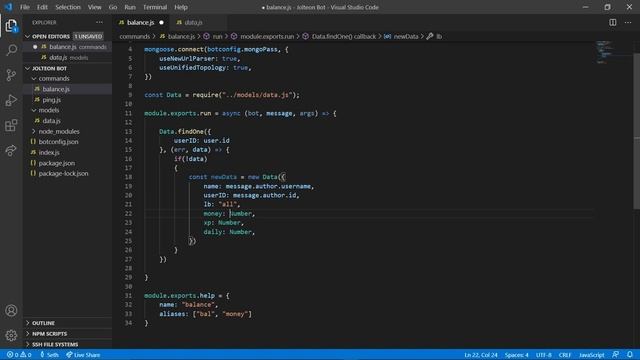Open the Extensions view
640x360 pixels.
click(x=11, y=125)
